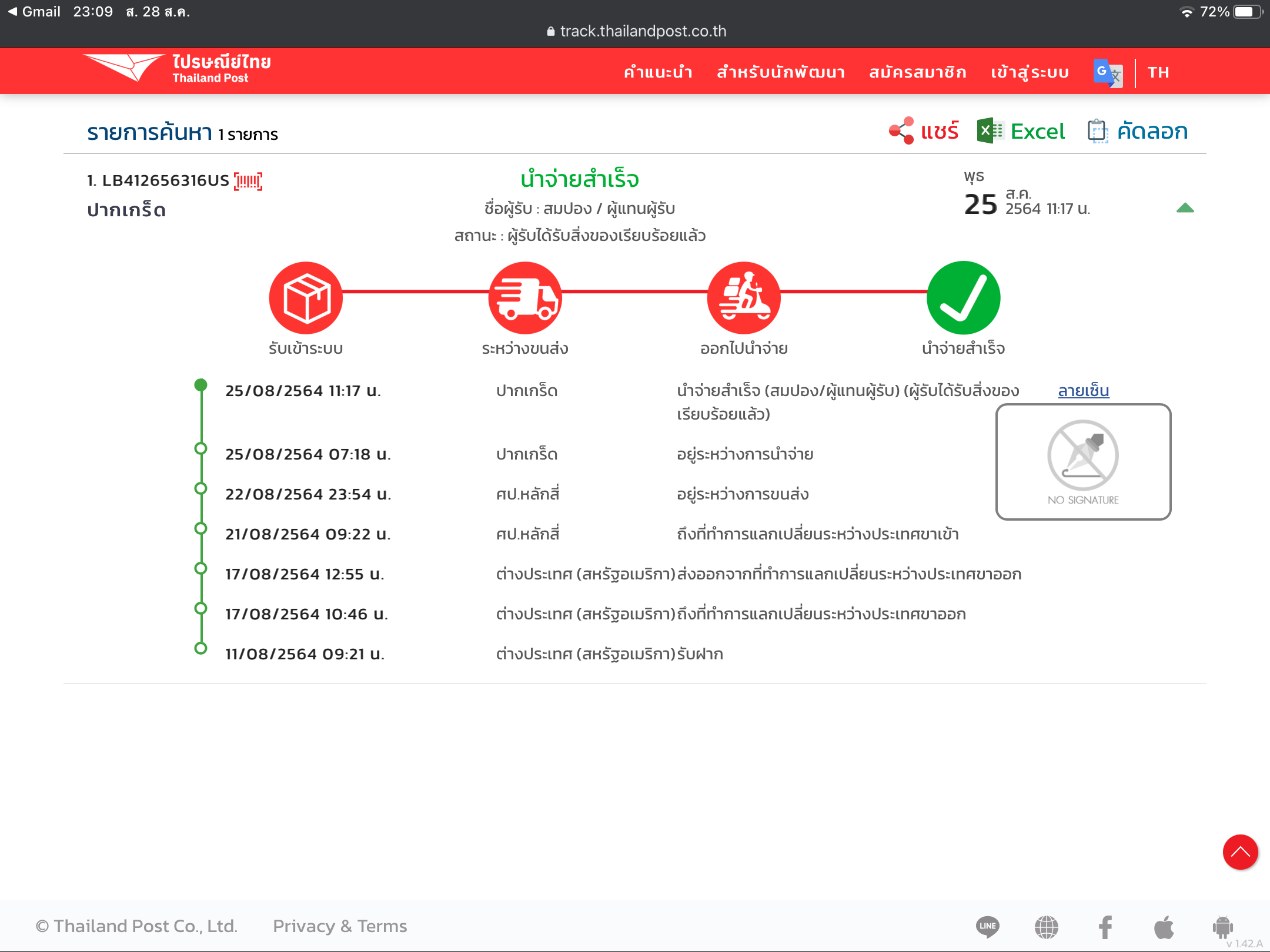1270x952 pixels.
Task: Click the globe website icon in footer
Action: coord(1047,927)
